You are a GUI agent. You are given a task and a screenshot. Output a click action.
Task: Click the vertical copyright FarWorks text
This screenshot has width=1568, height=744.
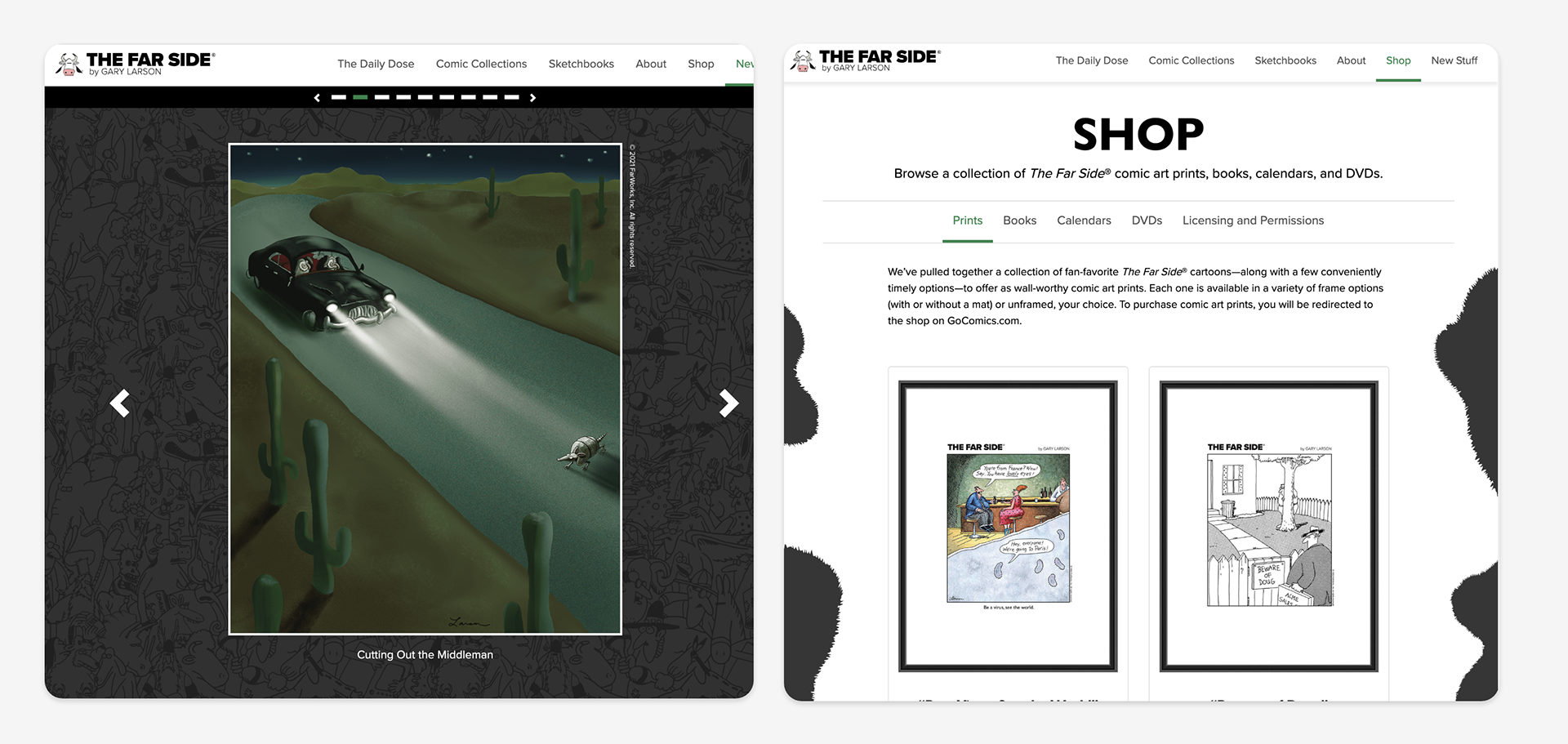click(x=632, y=206)
